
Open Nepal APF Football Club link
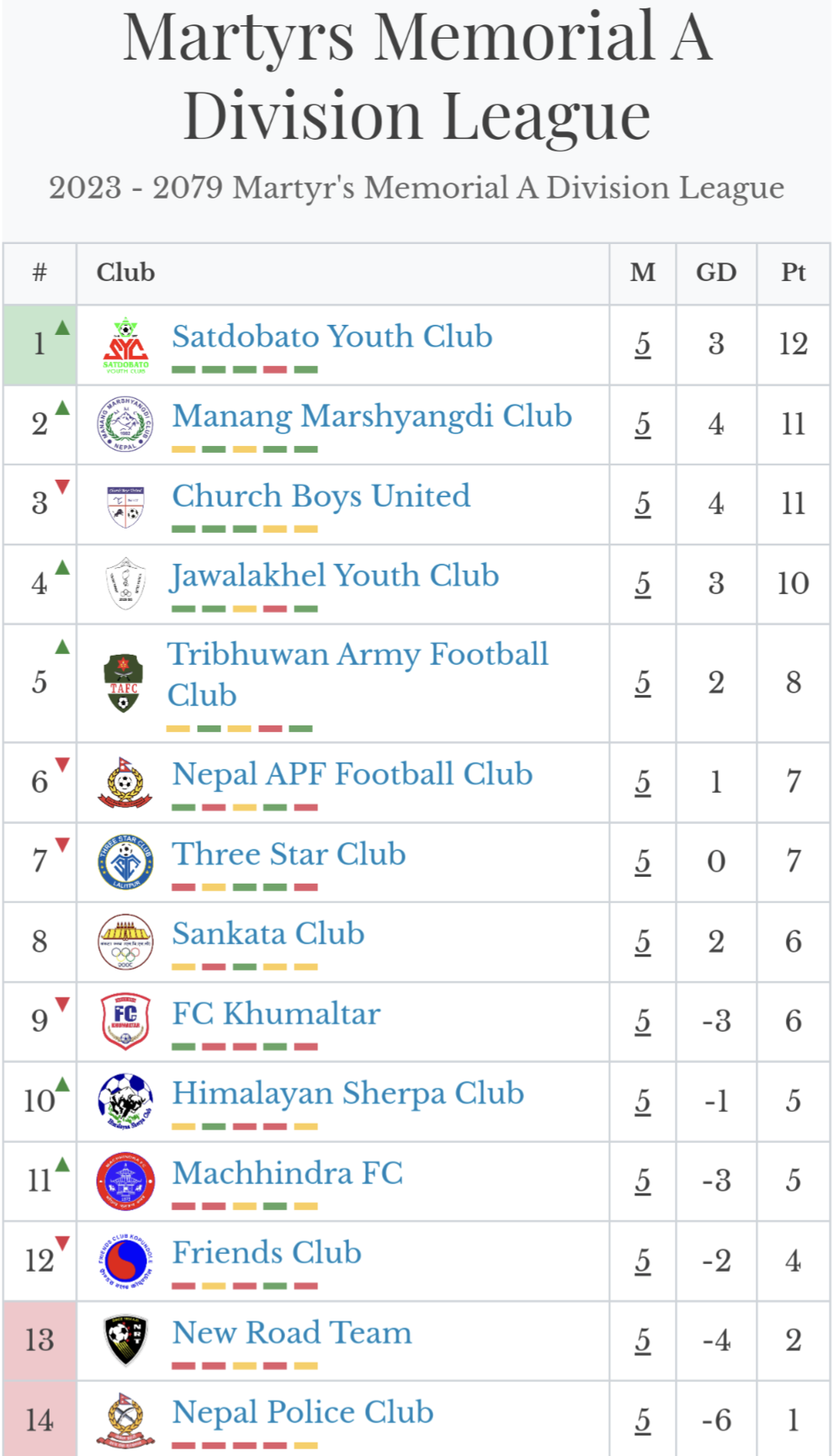pyautogui.click(x=352, y=774)
